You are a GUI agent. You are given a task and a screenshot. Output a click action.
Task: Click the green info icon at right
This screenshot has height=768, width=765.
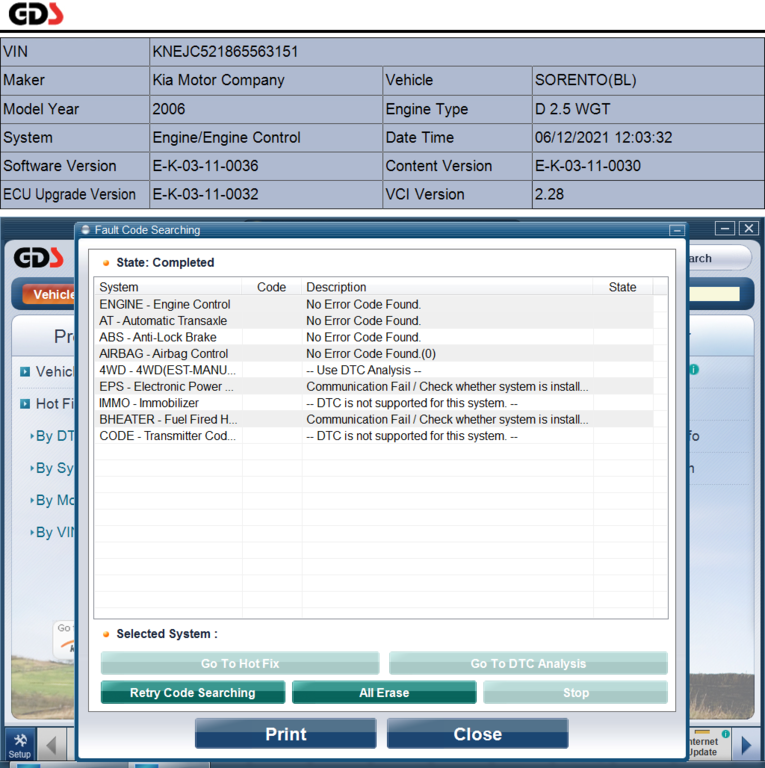(694, 369)
